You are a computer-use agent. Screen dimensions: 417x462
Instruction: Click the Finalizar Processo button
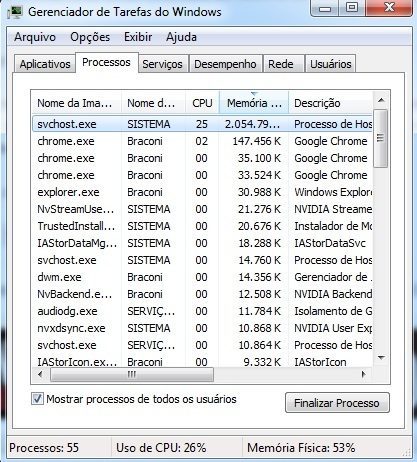[x=337, y=403]
